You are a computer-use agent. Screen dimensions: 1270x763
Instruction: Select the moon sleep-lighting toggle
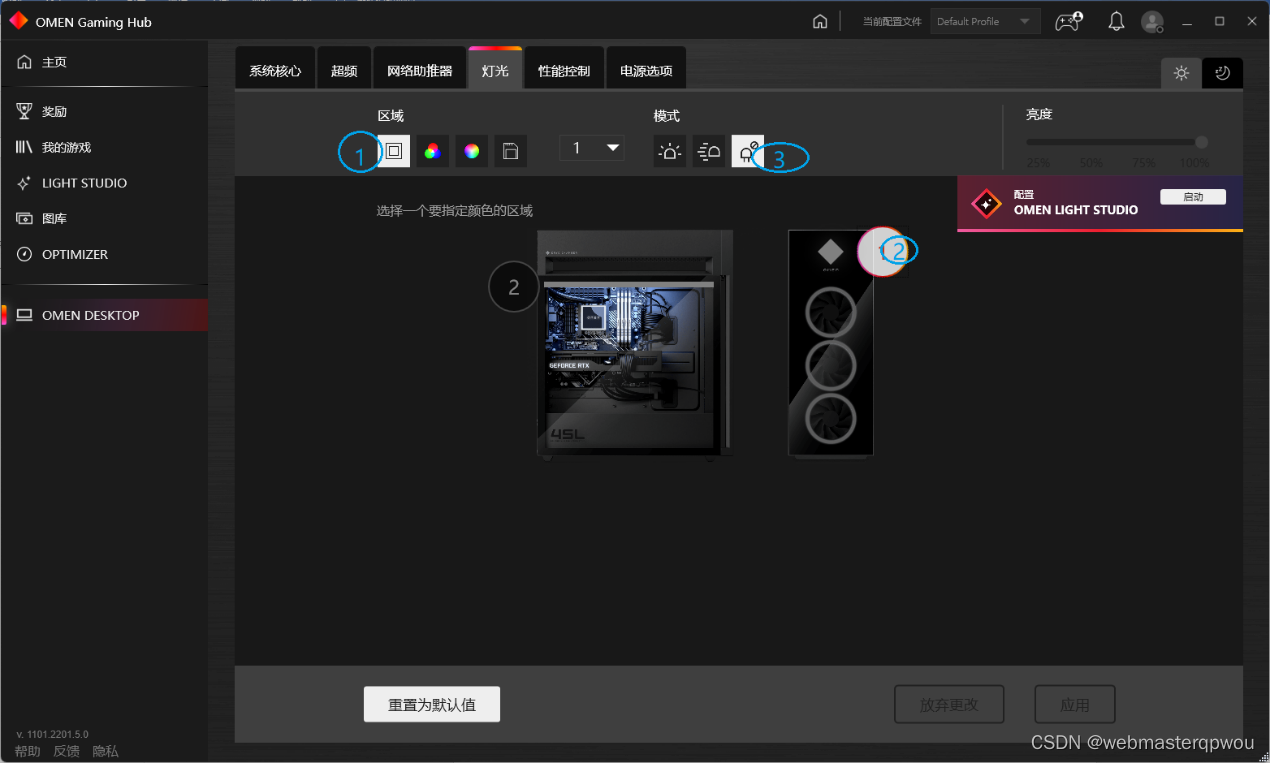tap(1222, 73)
